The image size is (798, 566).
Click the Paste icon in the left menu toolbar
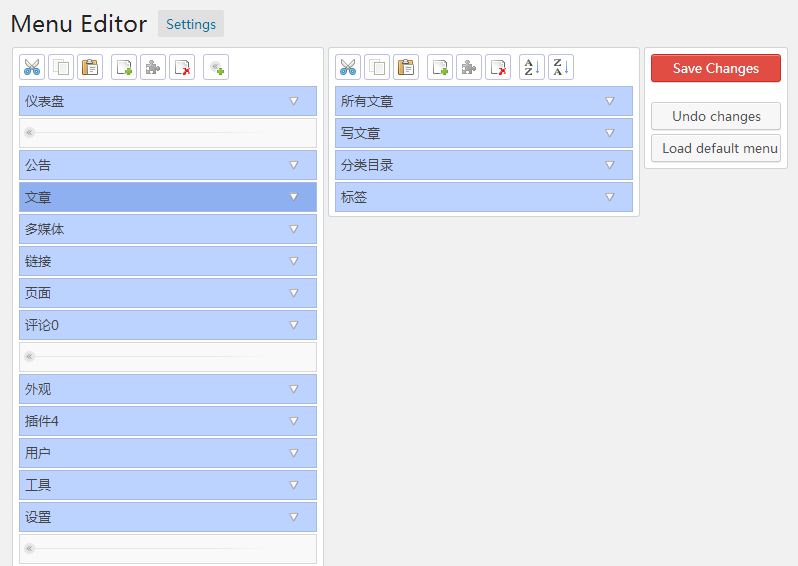tap(90, 67)
